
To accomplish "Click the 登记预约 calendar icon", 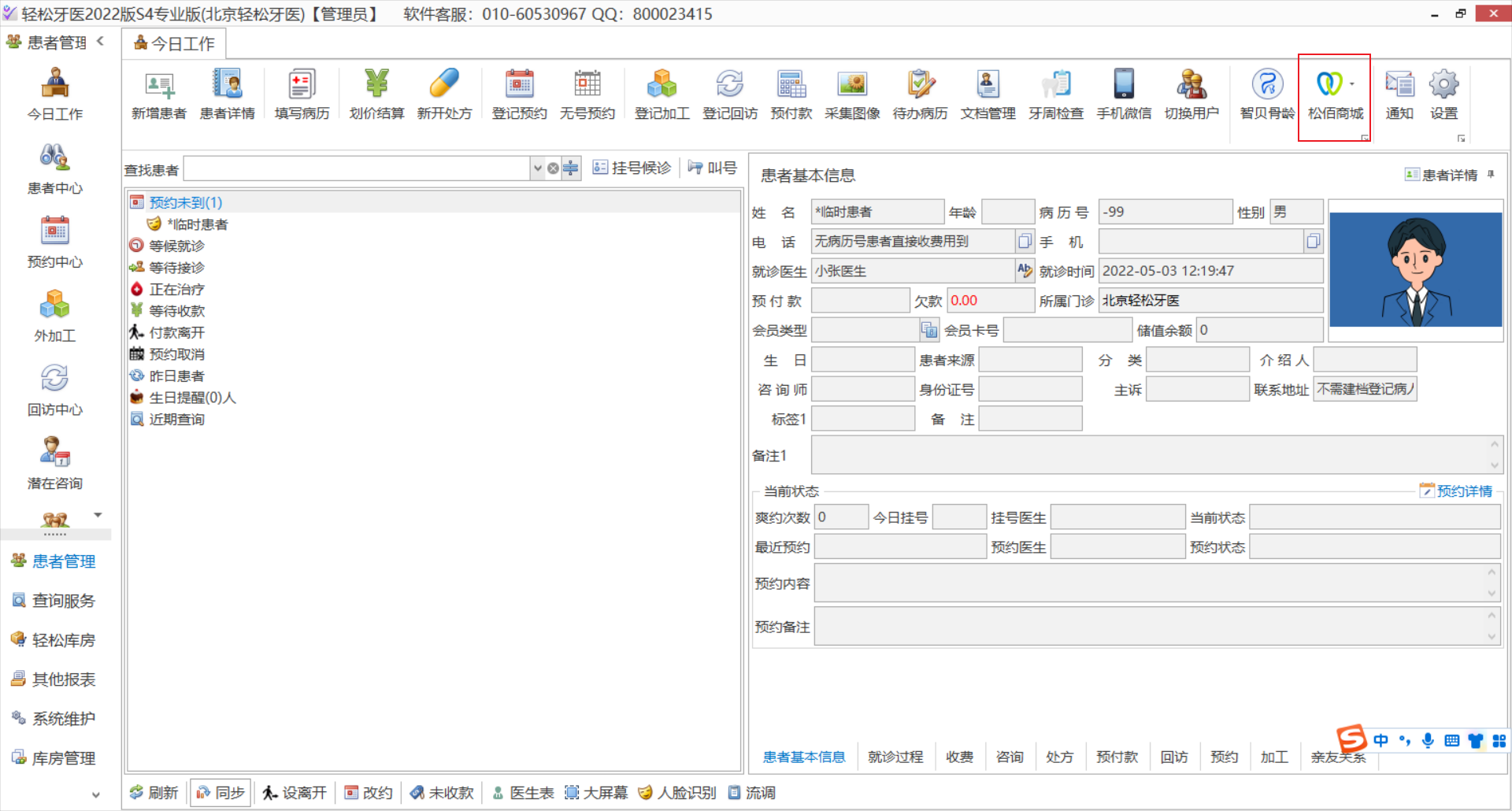I will click(519, 94).
